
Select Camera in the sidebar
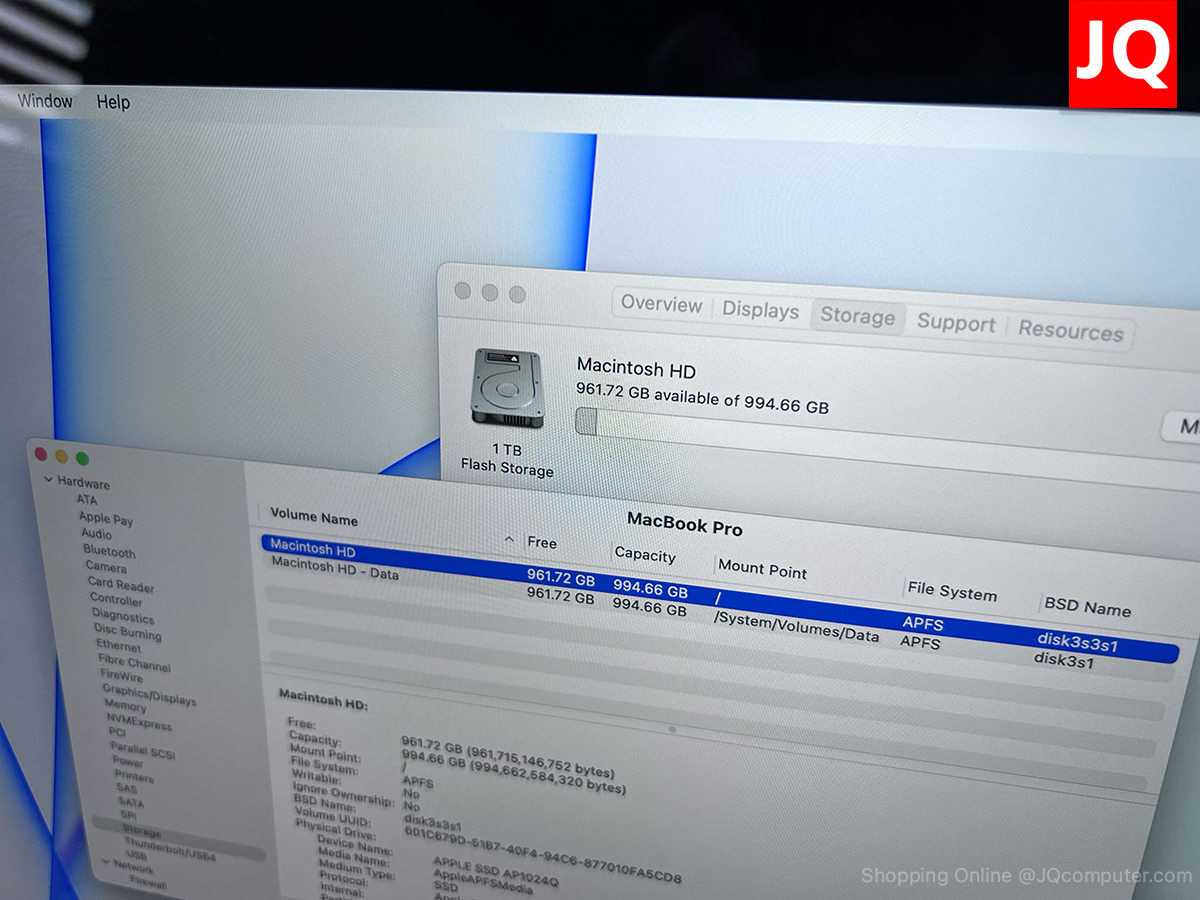pos(106,567)
